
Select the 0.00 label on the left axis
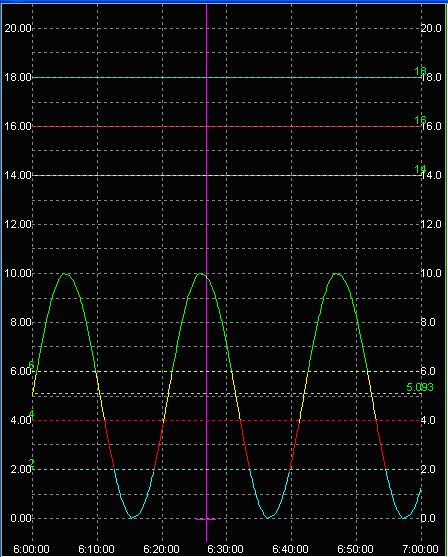pyautogui.click(x=21, y=518)
